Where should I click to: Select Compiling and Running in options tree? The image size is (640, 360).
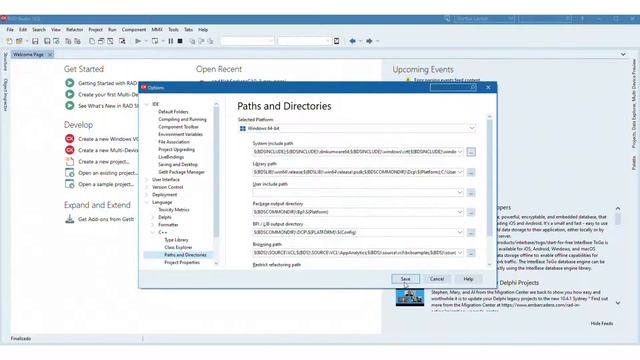[182, 119]
